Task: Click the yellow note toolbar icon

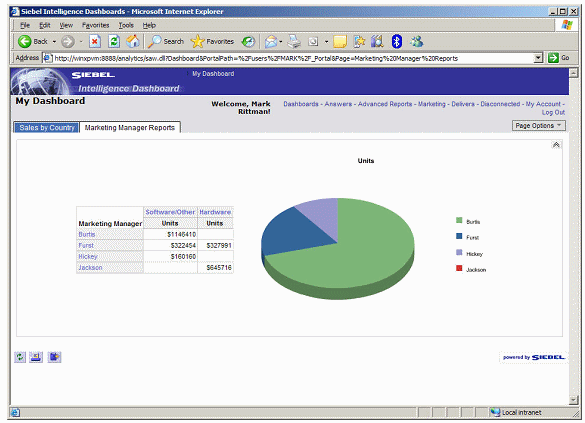Action: [x=340, y=41]
